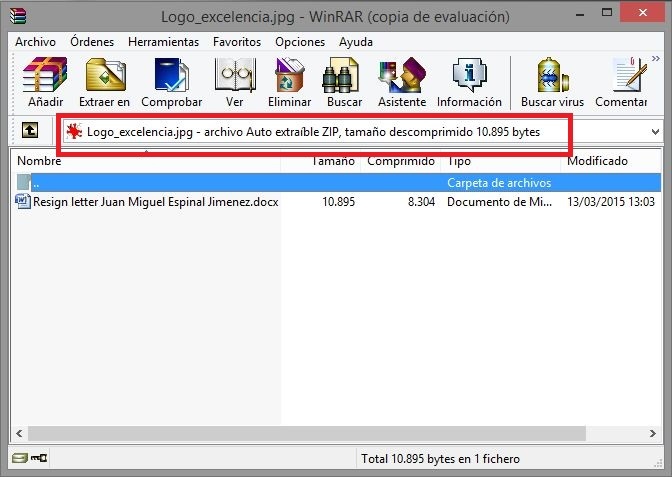Open the Opciones menu
Viewport: 672px width, 477px height.
pyautogui.click(x=300, y=42)
